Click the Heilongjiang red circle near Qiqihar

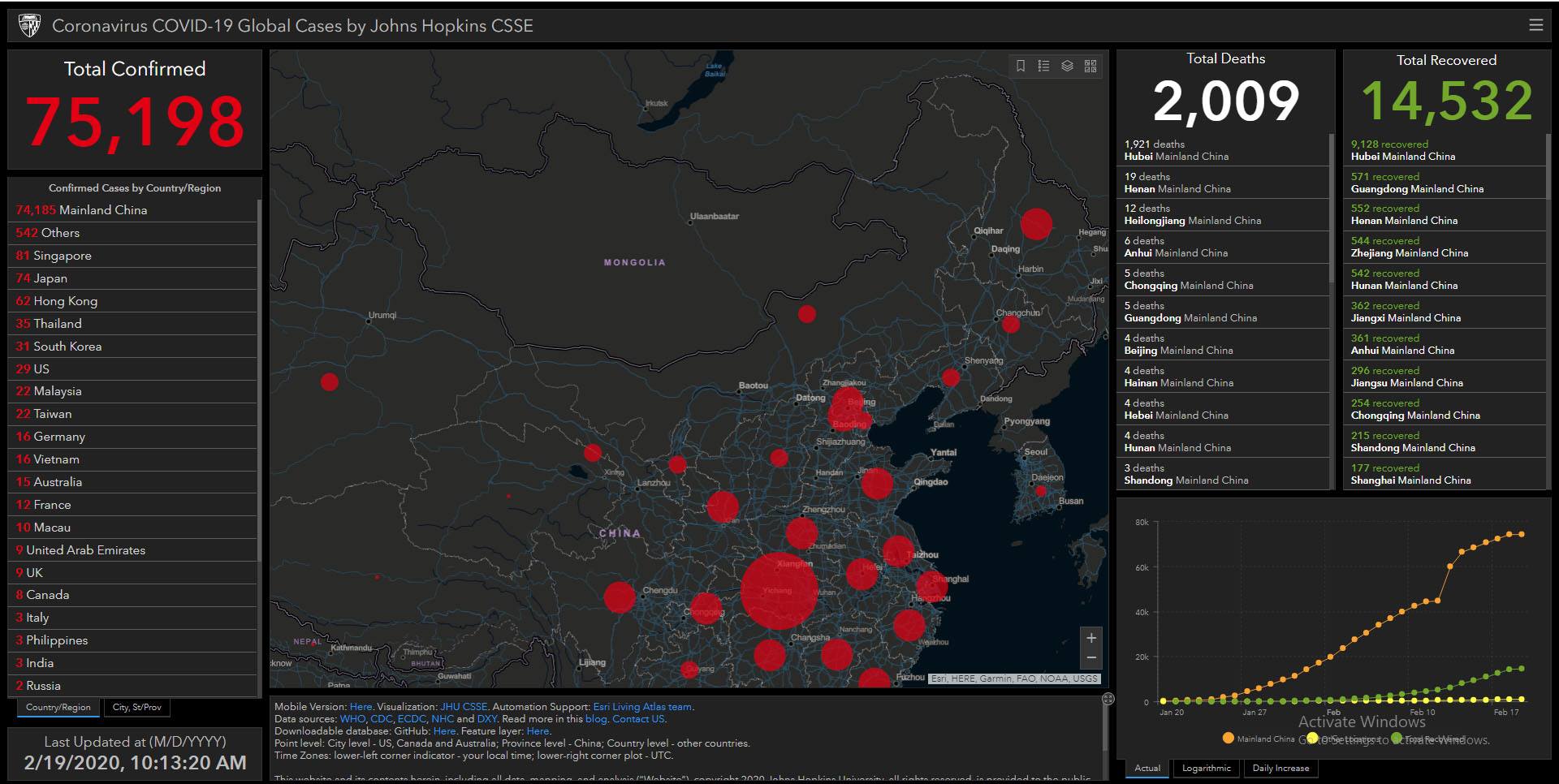click(1036, 223)
